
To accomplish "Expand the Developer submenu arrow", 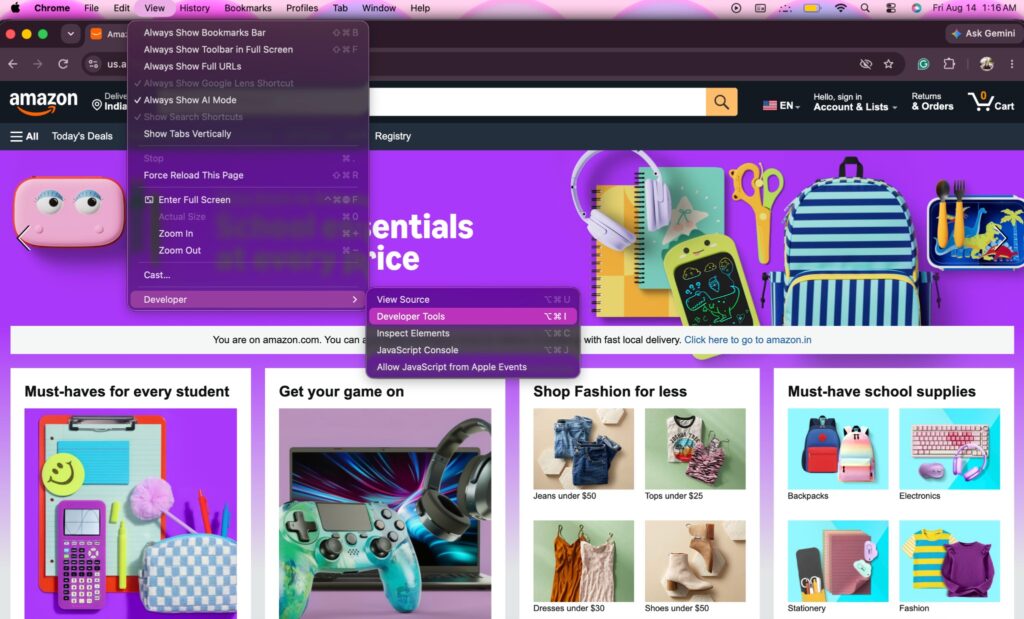I will pos(355,300).
